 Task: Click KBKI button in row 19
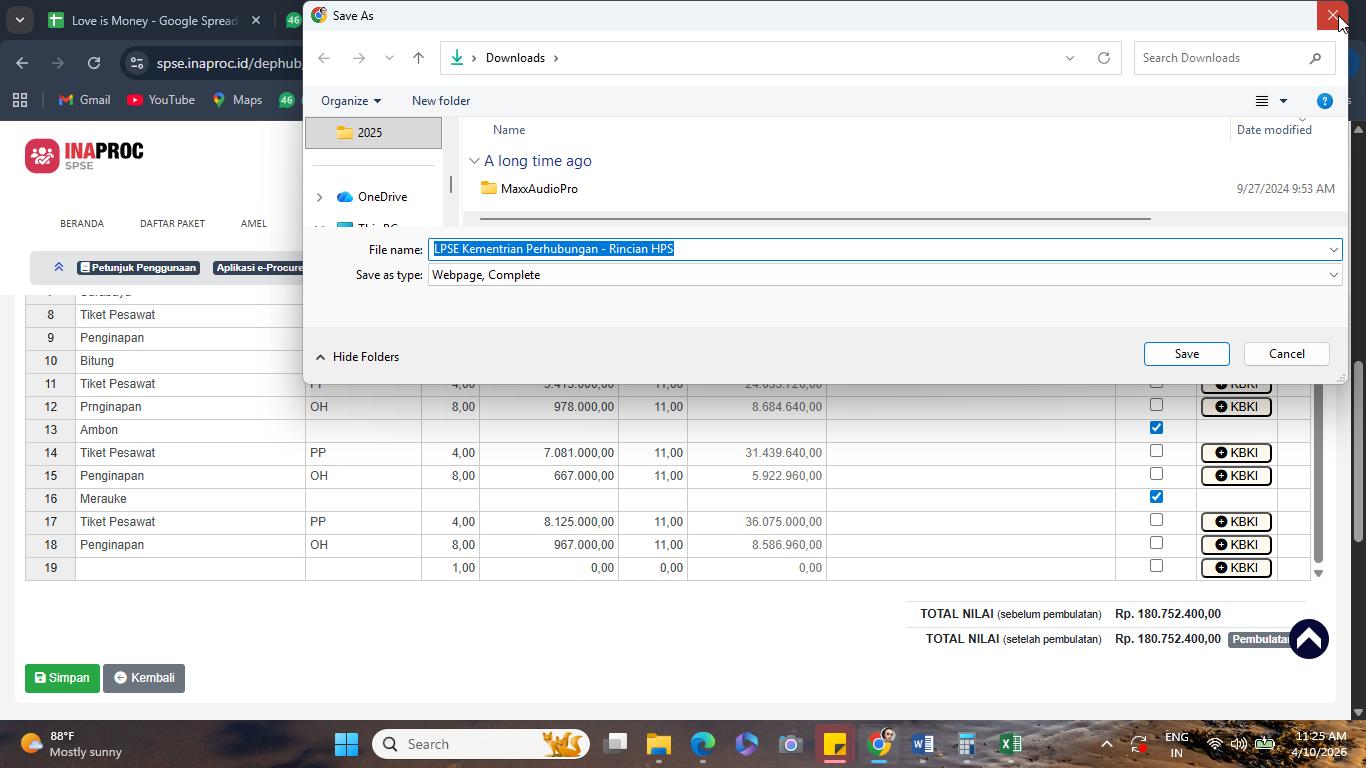(1236, 568)
